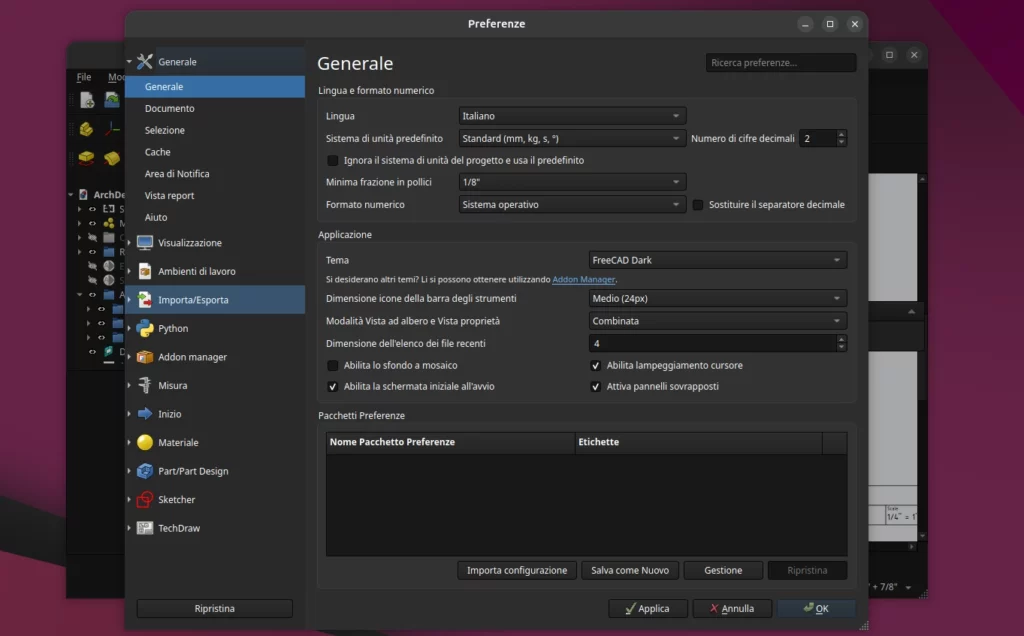Toggle Abilita lo sfondo a mosaico
This screenshot has width=1024, height=636.
(333, 365)
